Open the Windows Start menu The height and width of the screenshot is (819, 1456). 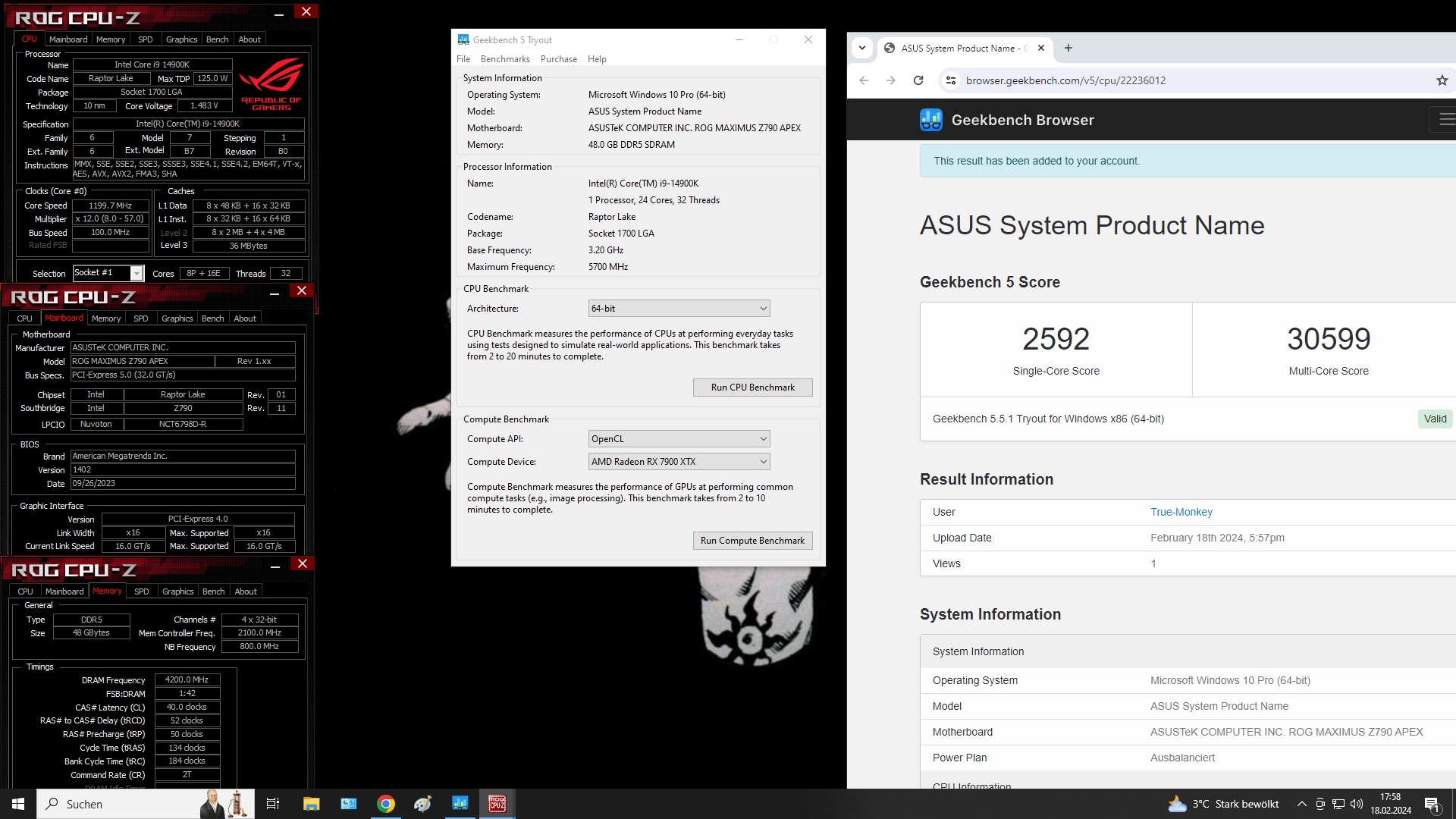click(x=18, y=804)
